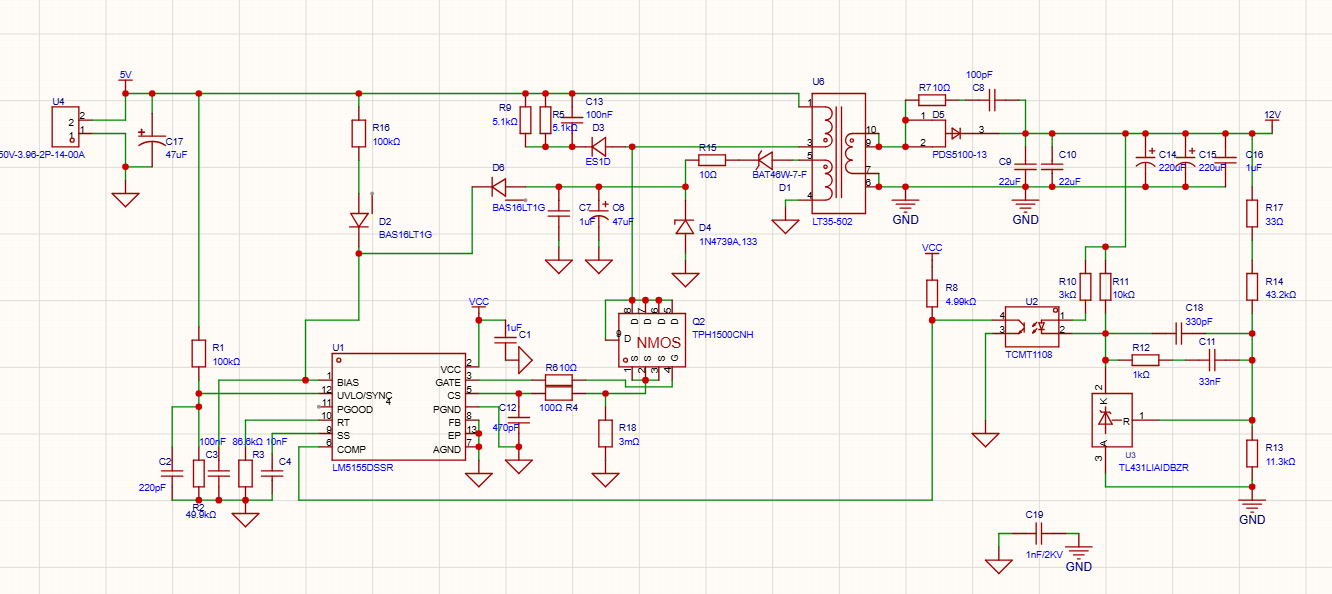Click diode D2 BAS16LT1G
1332x594 pixels.
coord(358,222)
